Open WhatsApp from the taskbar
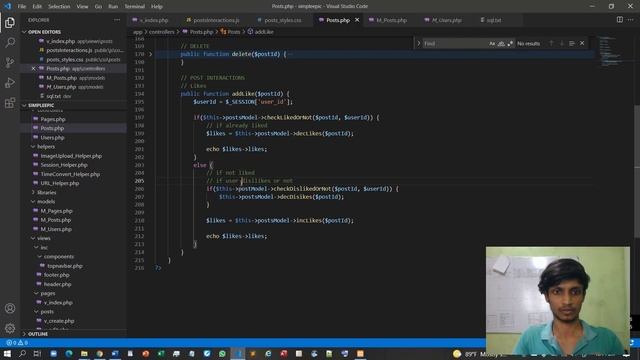This screenshot has width=640, height=360. tap(222, 353)
